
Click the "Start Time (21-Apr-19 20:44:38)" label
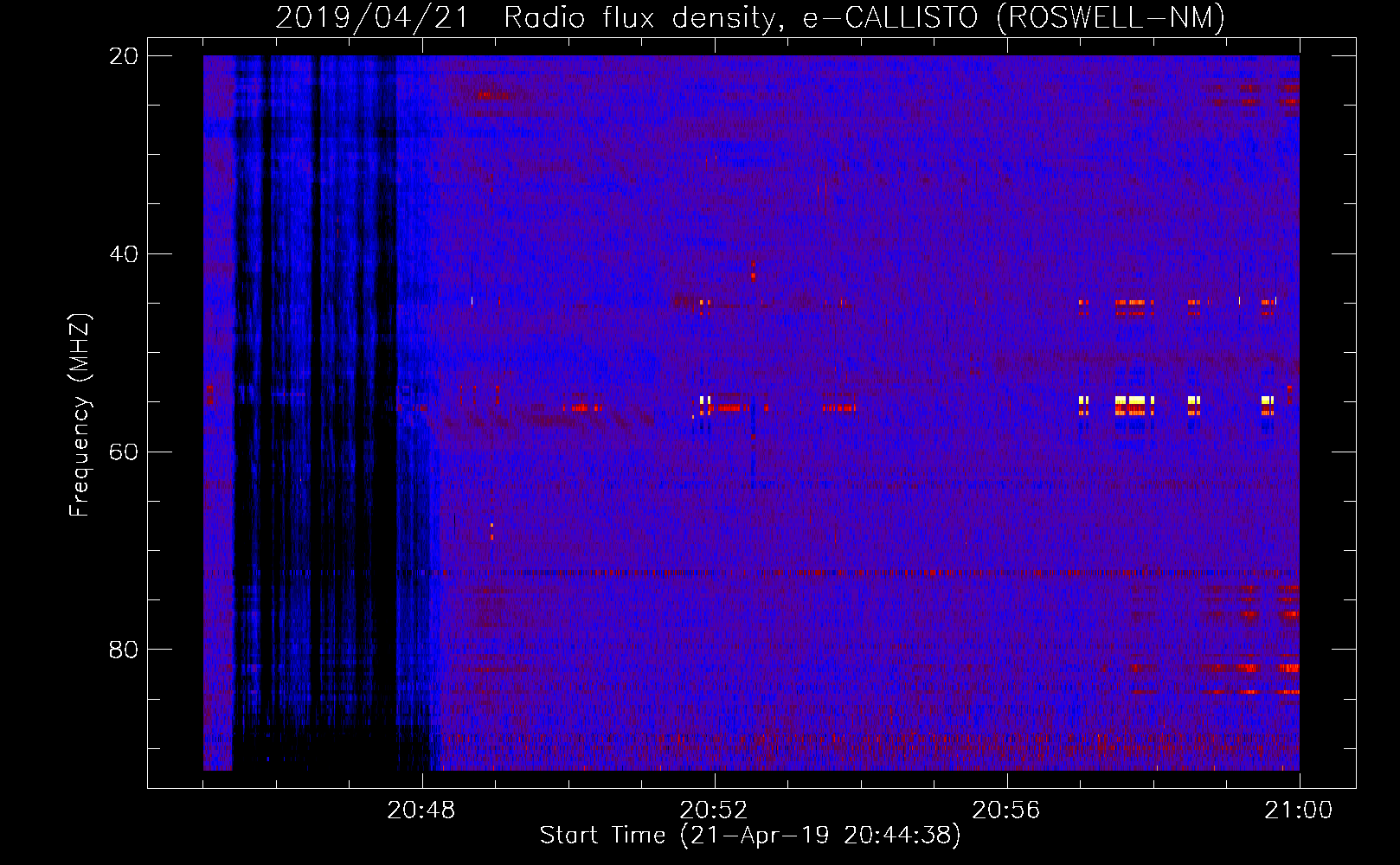point(750,835)
